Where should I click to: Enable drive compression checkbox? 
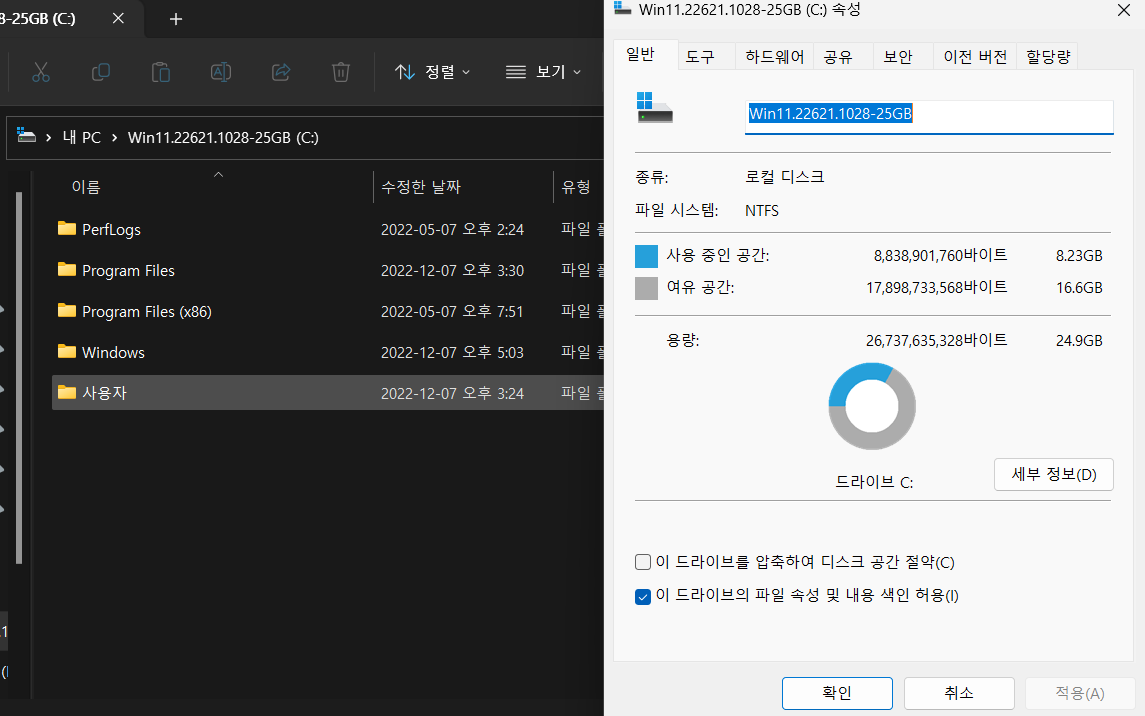(643, 562)
